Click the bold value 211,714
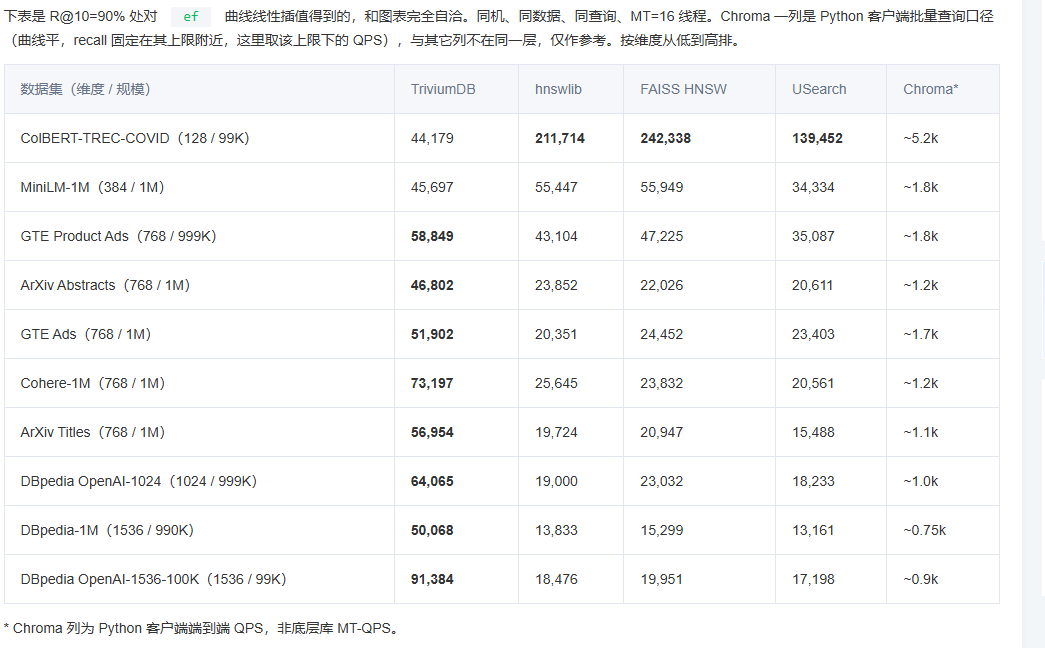The image size is (1045, 648). [560, 138]
